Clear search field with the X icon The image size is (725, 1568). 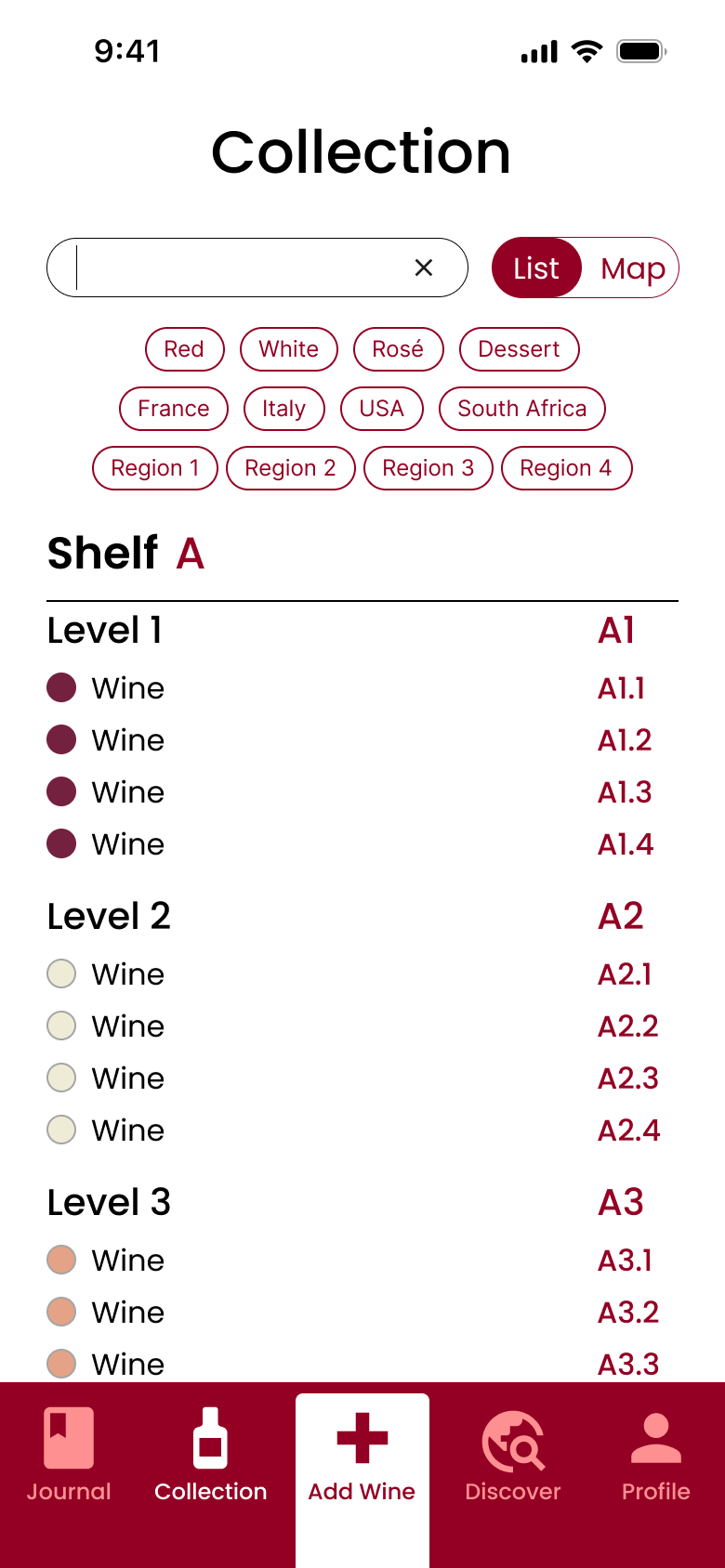tap(424, 268)
